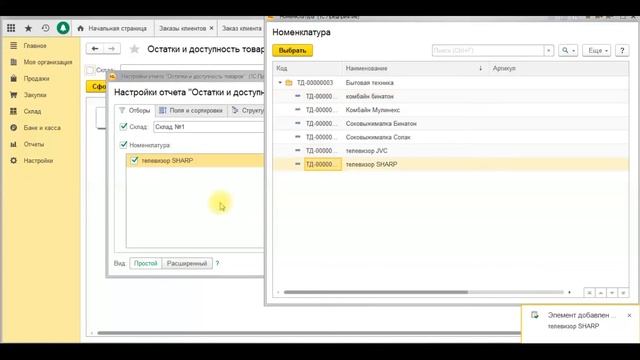Screen dimensions: 640x360
Task: Select the телевизор SHARP row in Номенклатура list
Action: click(451, 164)
